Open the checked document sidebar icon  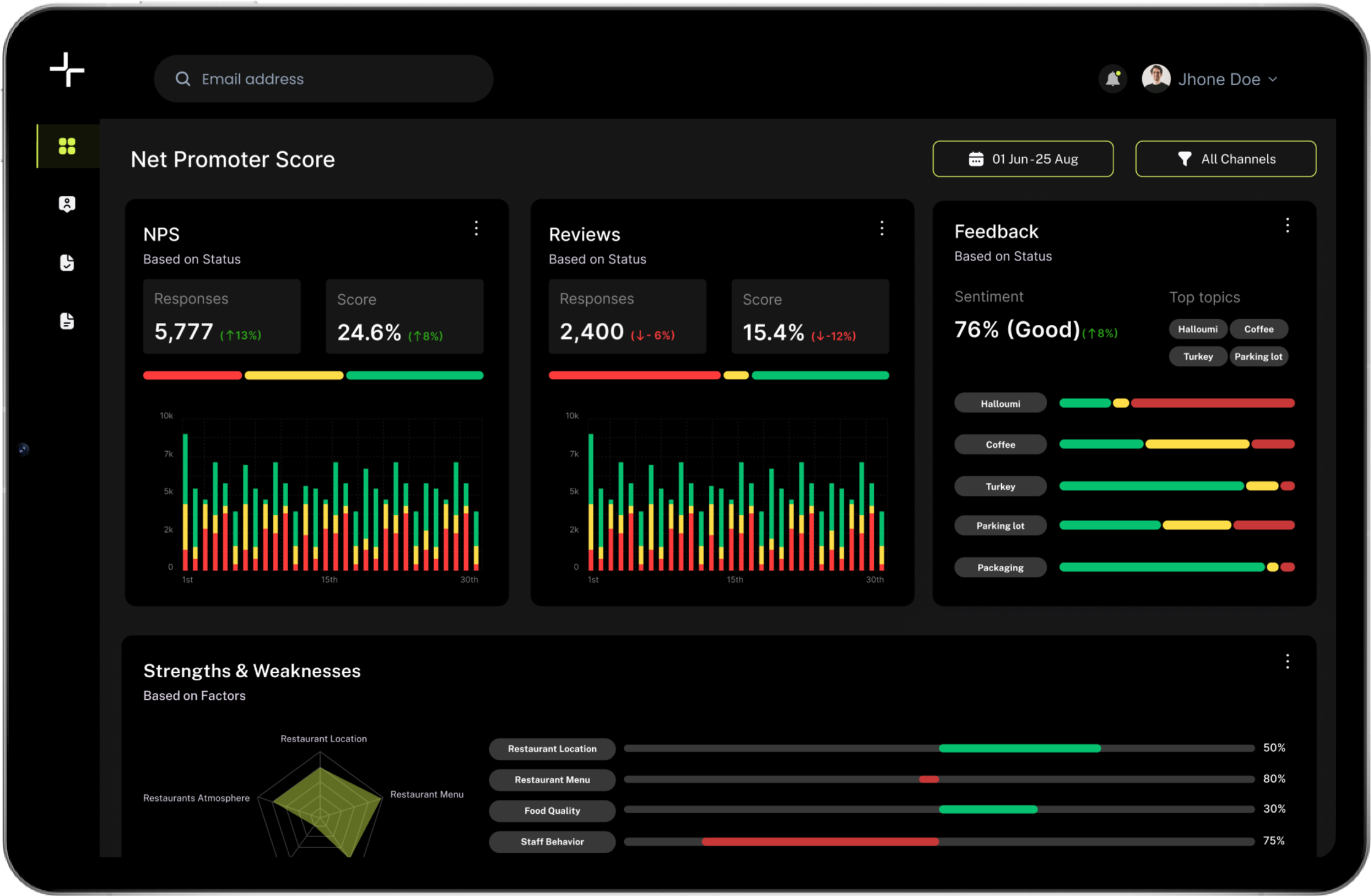tap(67, 263)
